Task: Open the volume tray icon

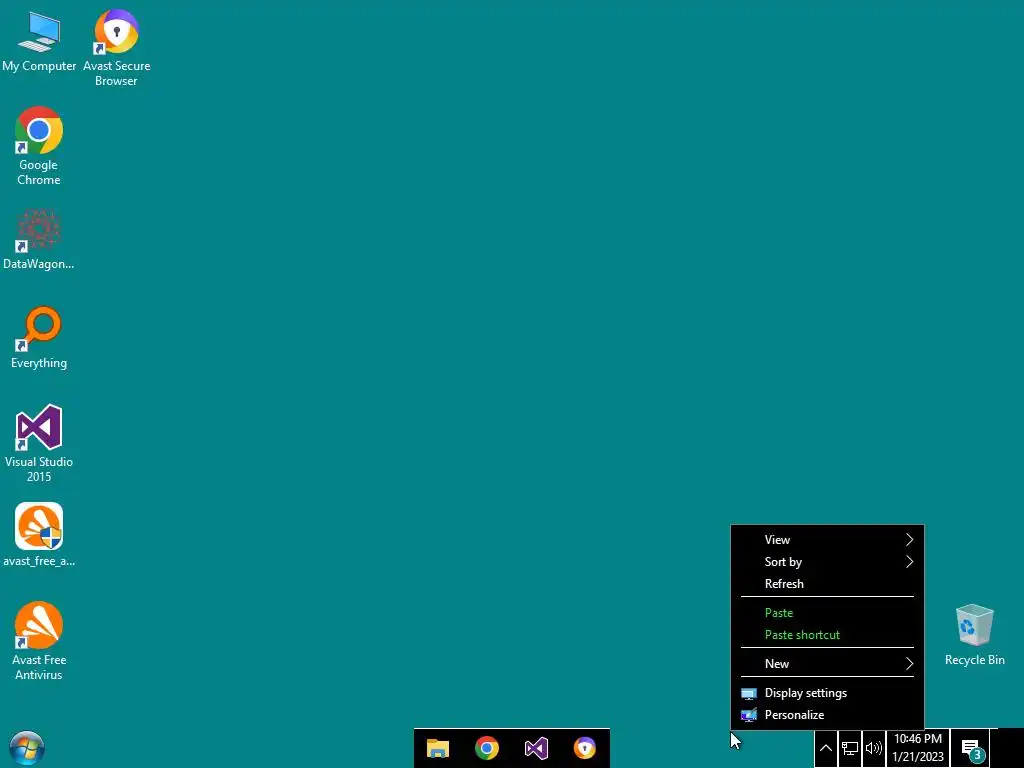Action: 874,748
